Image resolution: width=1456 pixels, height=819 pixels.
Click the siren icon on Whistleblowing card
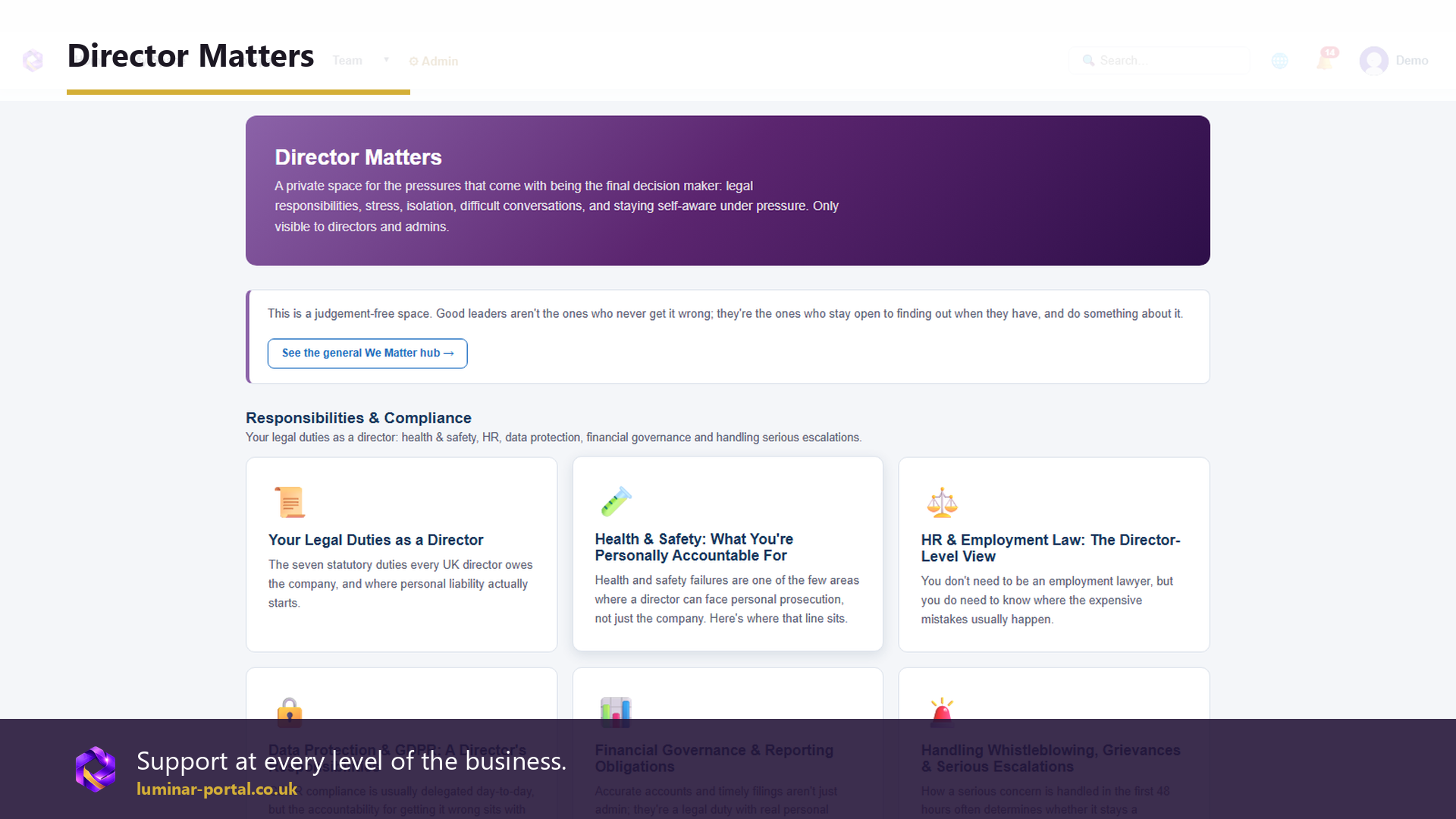click(942, 712)
